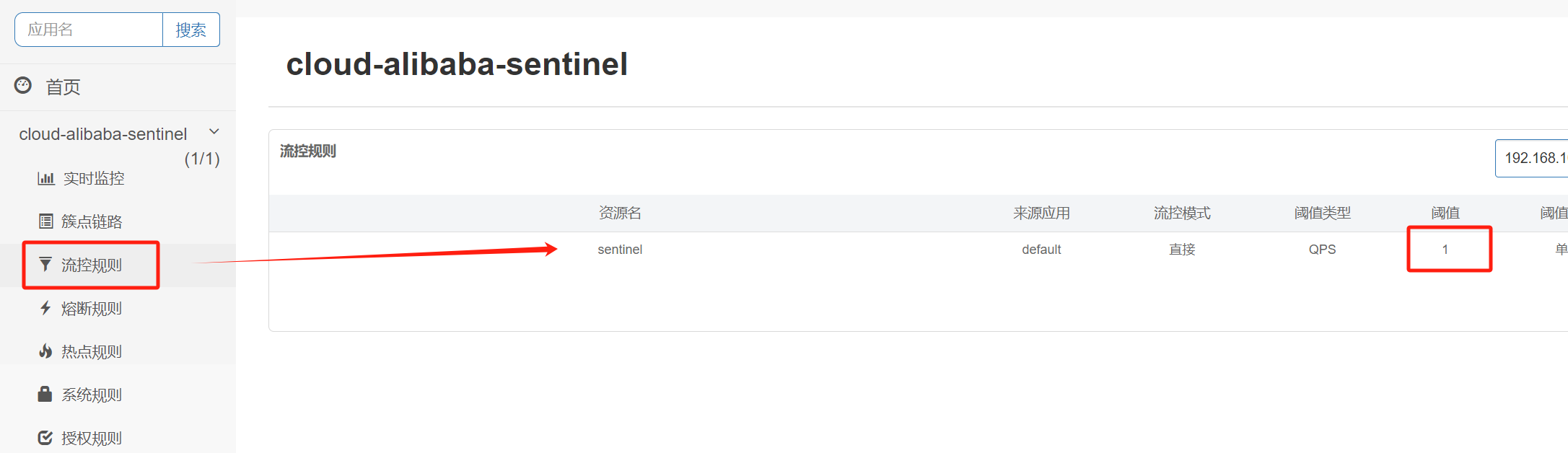1568x453 pixels.
Task: Click the lightning bolt icon for 熔断规则
Action: click(45, 308)
